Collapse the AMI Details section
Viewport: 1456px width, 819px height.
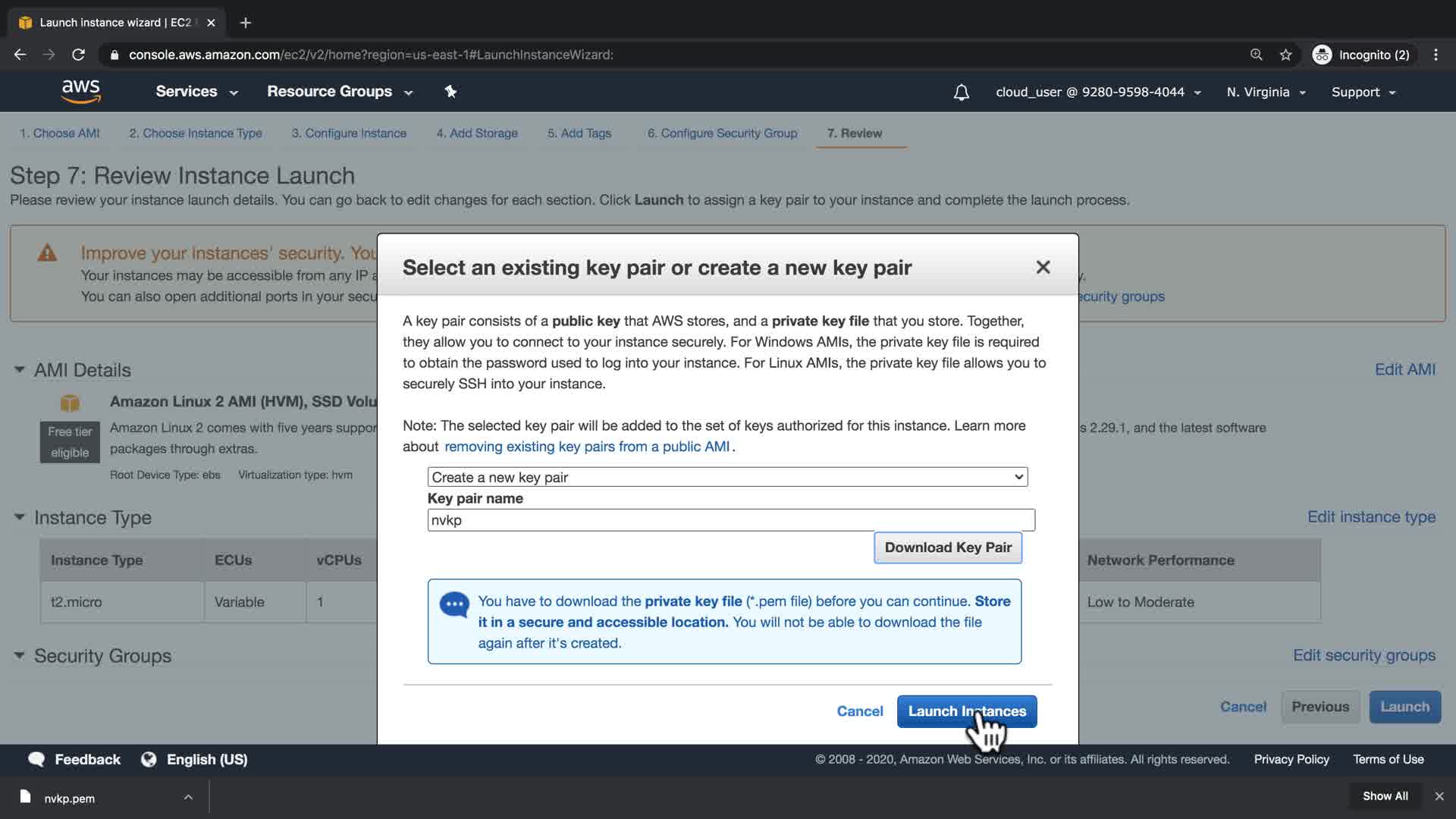[19, 370]
